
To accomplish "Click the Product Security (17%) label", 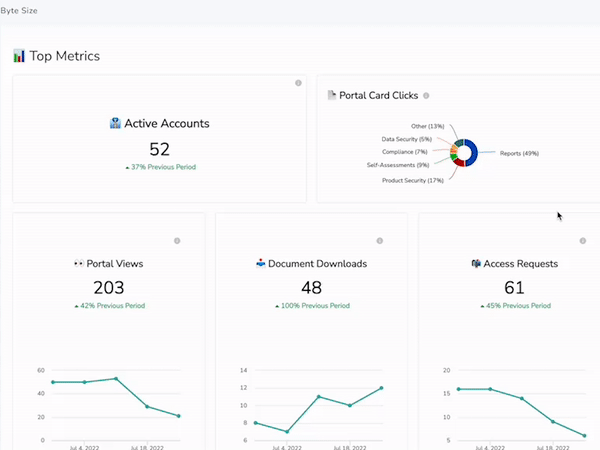I will pos(412,181).
